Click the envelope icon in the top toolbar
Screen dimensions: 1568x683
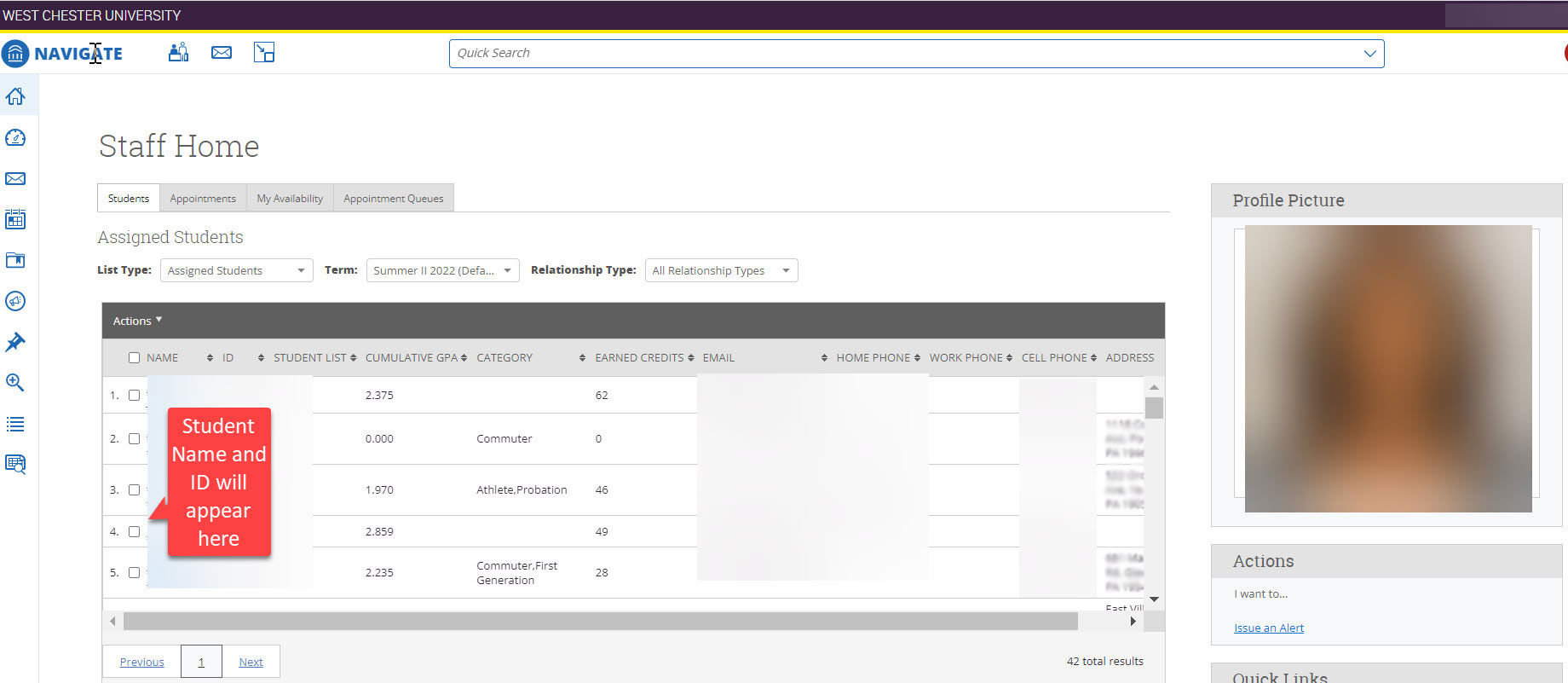coord(222,53)
